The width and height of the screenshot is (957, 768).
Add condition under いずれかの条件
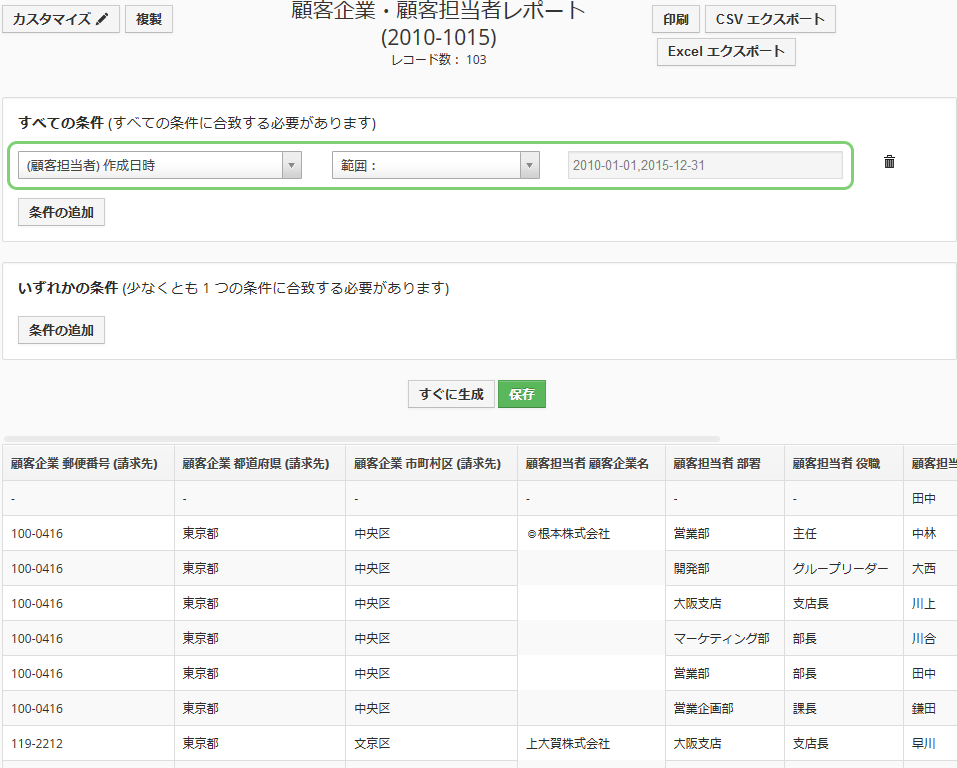(x=61, y=330)
